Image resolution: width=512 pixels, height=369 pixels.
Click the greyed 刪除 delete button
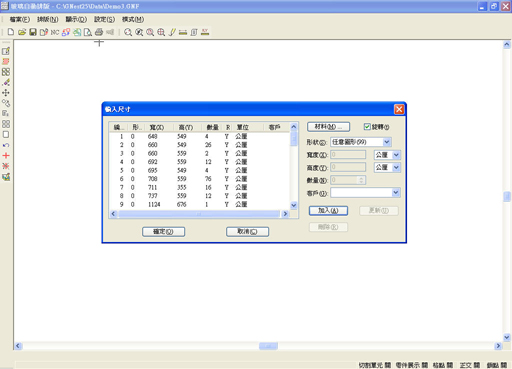(x=328, y=227)
